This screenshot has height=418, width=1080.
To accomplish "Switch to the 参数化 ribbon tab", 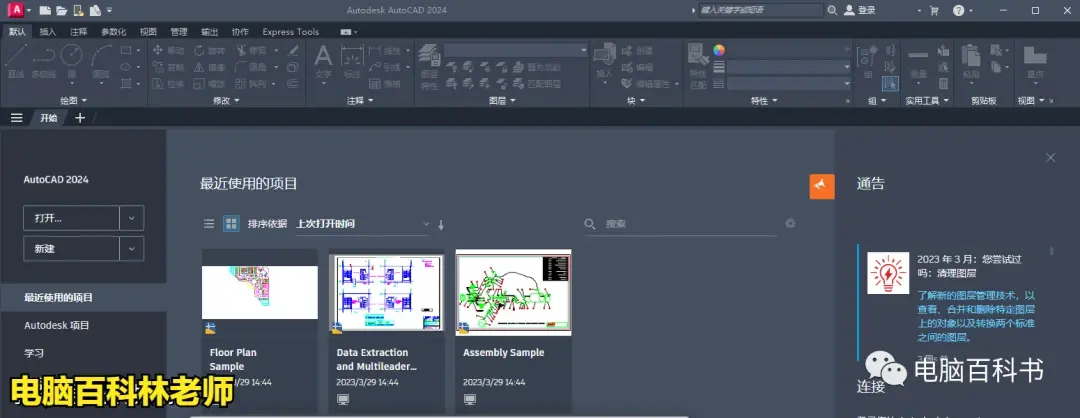I will pyautogui.click(x=114, y=32).
